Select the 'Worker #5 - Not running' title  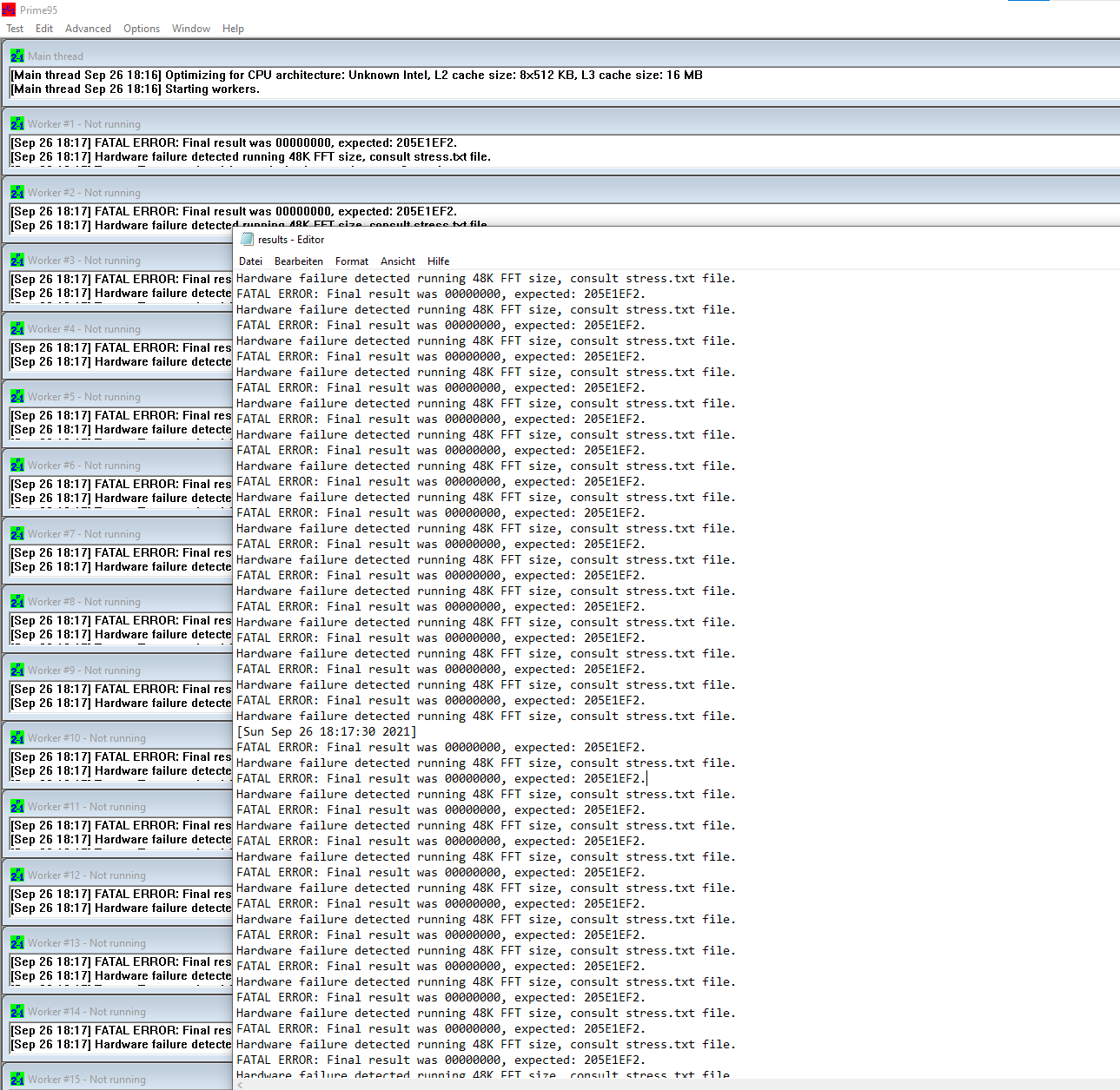[84, 397]
